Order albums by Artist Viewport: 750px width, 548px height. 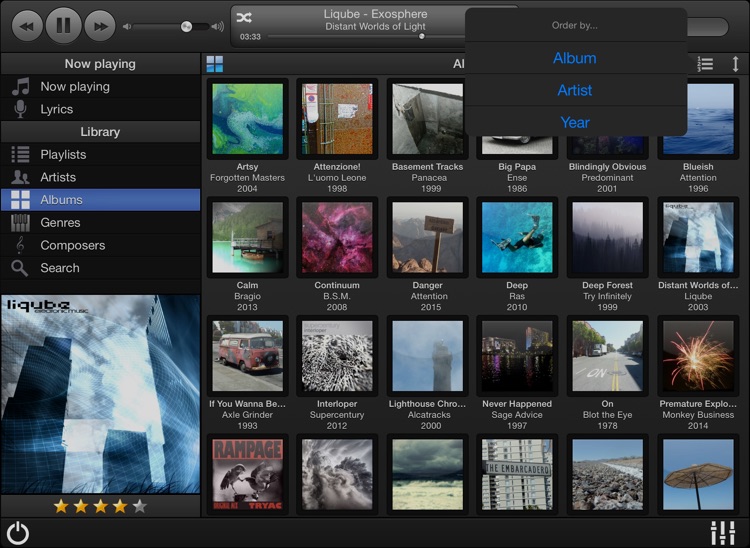click(575, 90)
